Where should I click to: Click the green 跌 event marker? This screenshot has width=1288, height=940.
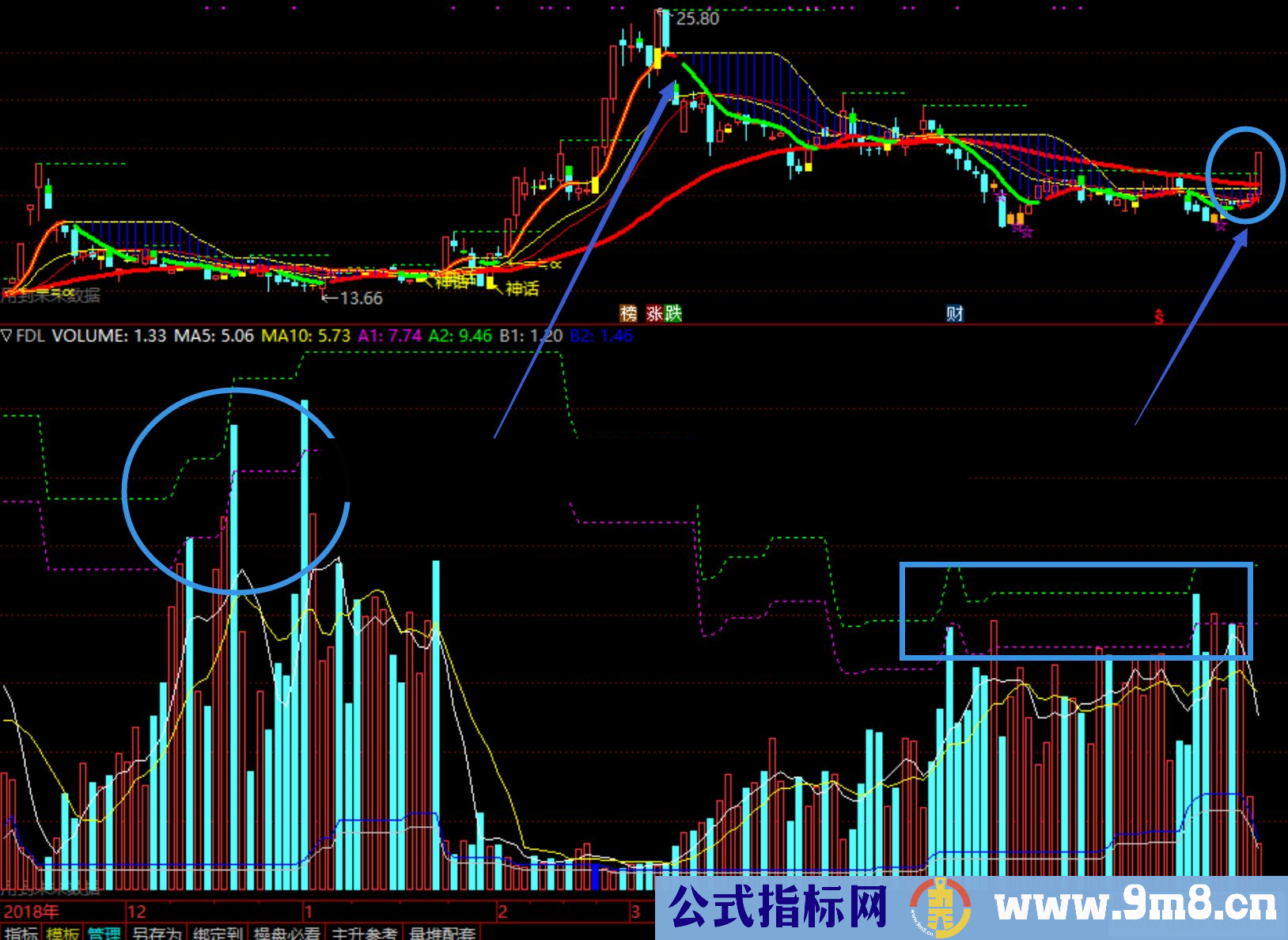click(673, 313)
